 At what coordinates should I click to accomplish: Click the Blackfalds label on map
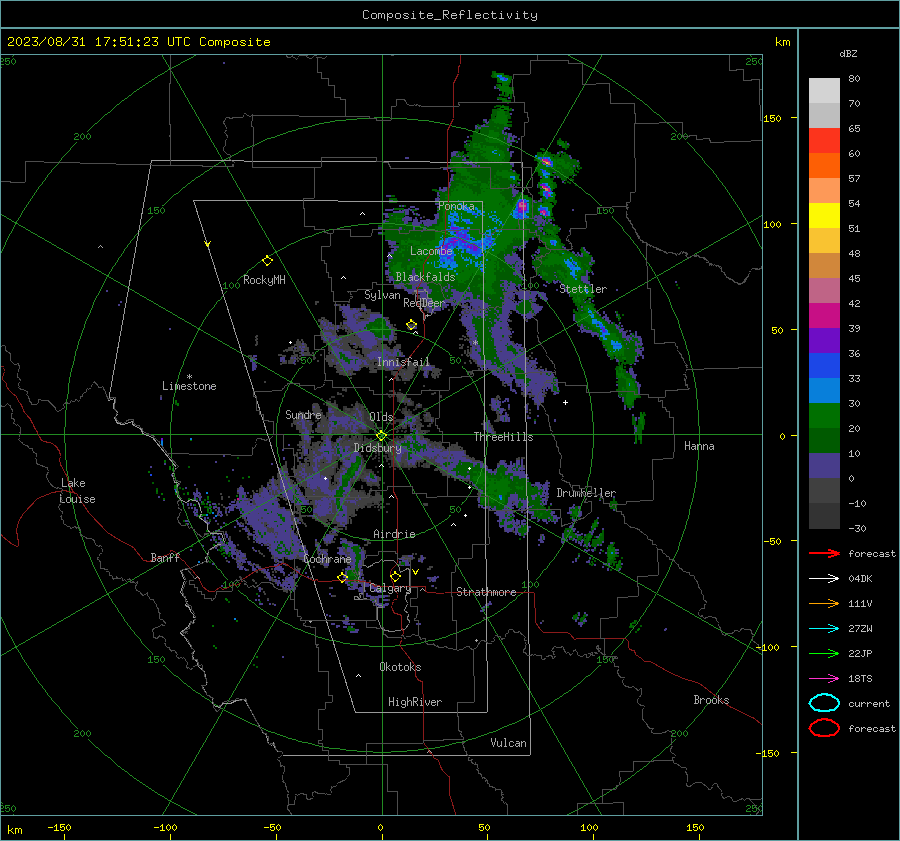(425, 277)
